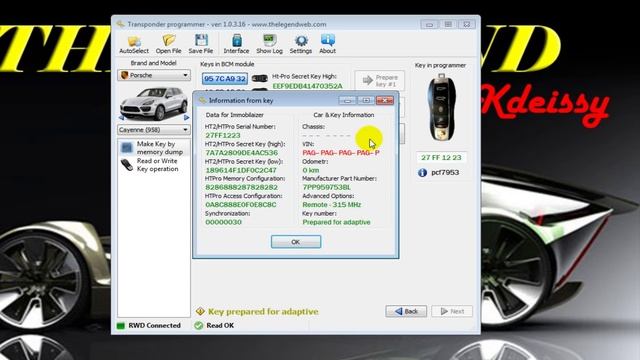
Task: Click secret key low value 189614F1DF0C2C47
Action: click(241, 170)
